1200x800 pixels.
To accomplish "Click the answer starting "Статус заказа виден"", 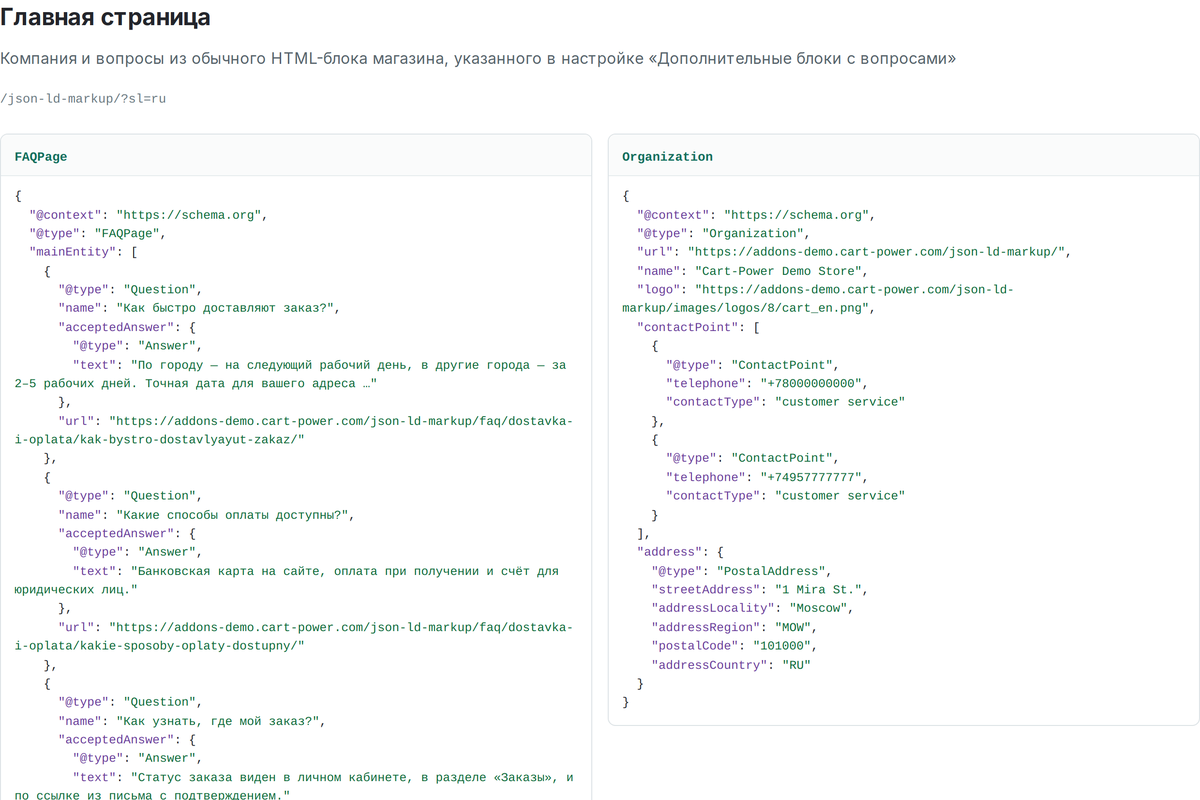I will tap(294, 786).
